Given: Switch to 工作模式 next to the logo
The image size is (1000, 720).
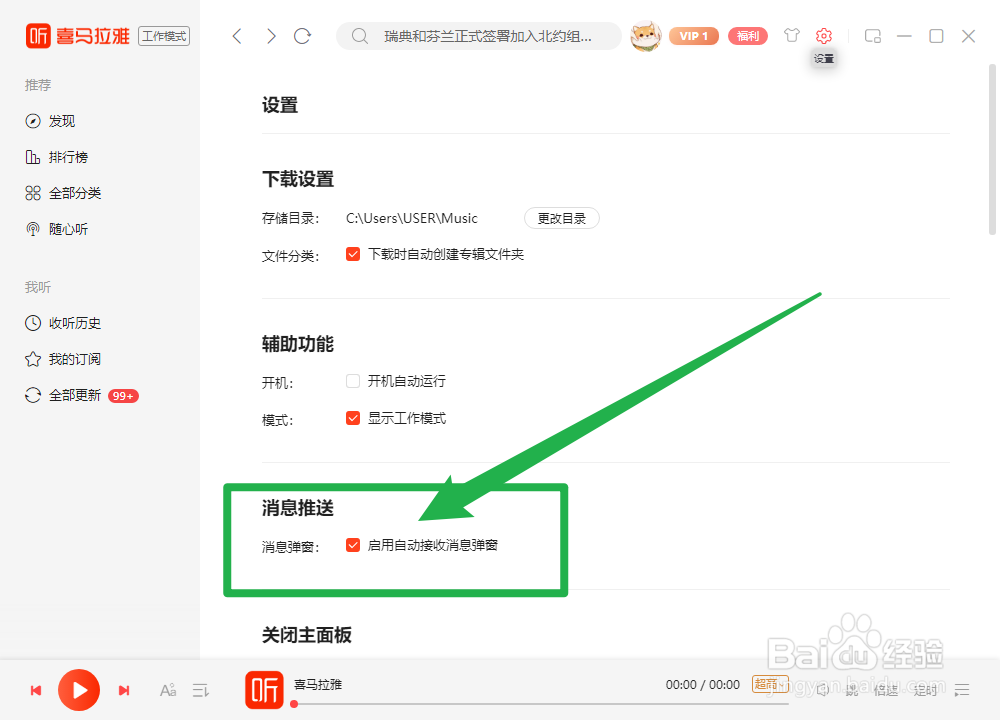Looking at the screenshot, I should 163,35.
